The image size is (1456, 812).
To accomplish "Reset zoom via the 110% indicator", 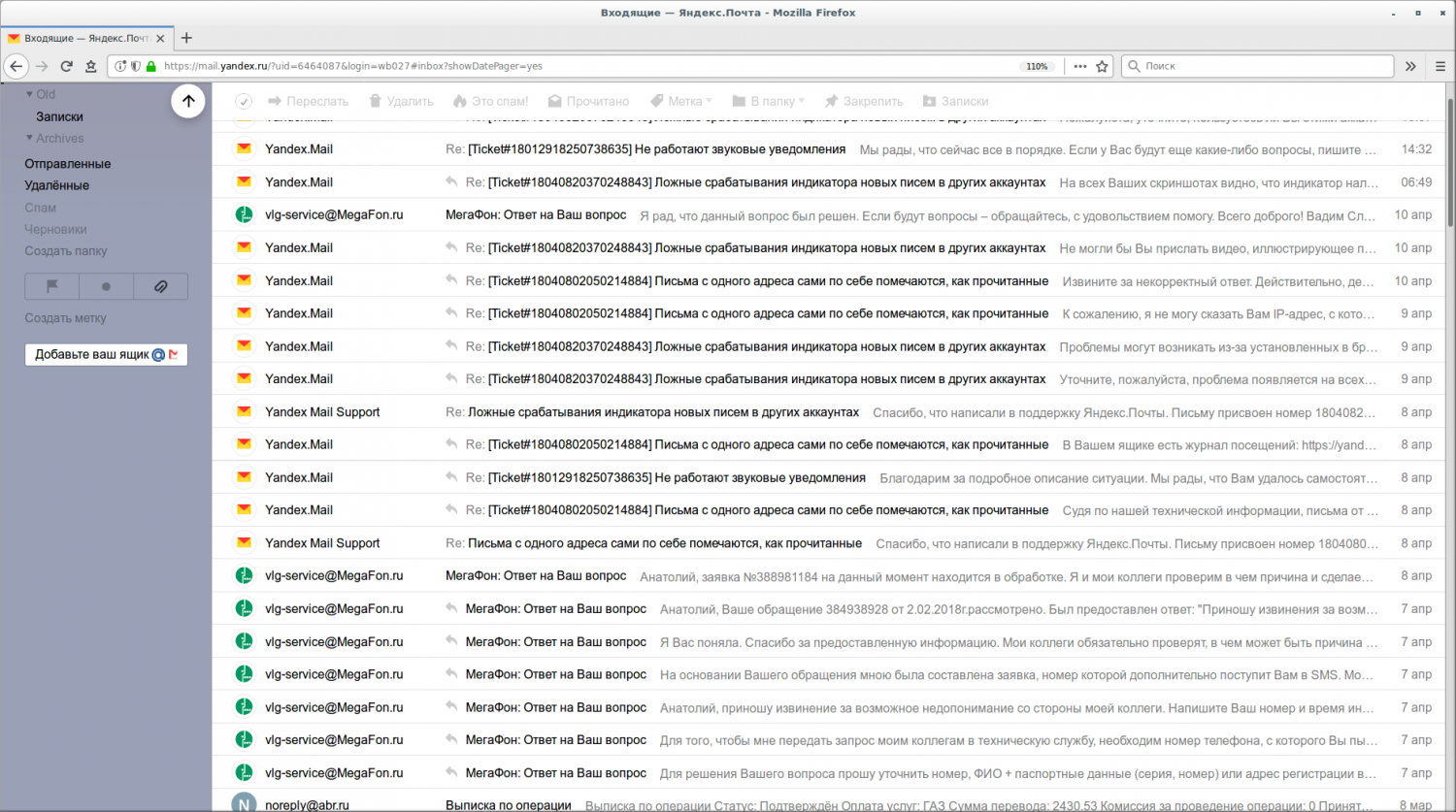I will click(x=1037, y=66).
